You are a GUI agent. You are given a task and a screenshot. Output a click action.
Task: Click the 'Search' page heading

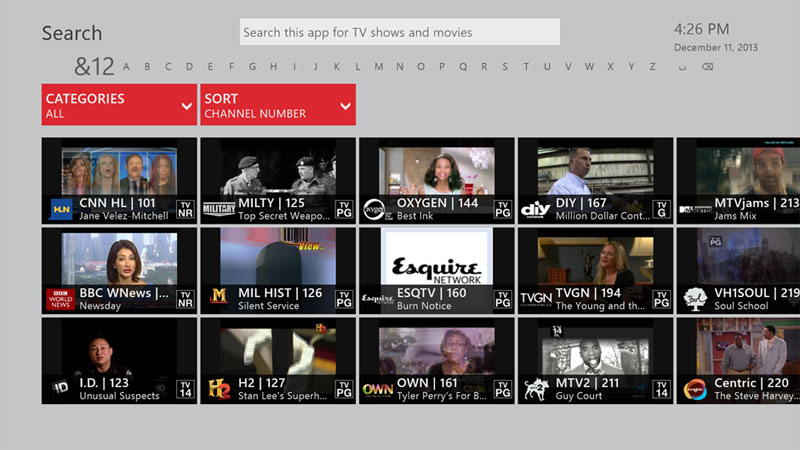pos(72,33)
